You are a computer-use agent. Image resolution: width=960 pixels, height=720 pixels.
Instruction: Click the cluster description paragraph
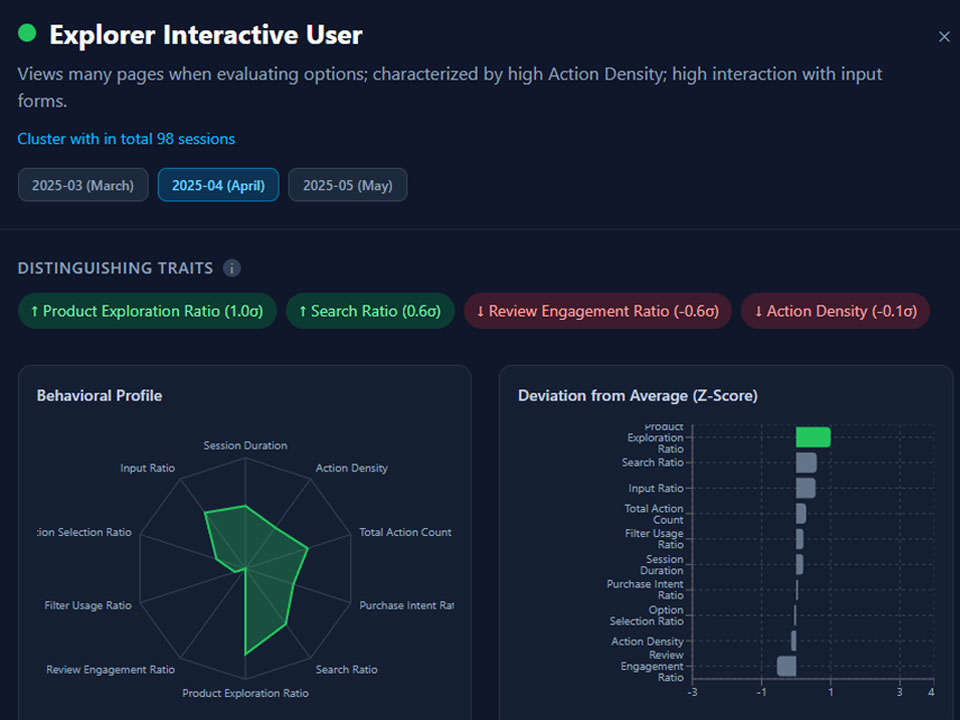coord(449,87)
